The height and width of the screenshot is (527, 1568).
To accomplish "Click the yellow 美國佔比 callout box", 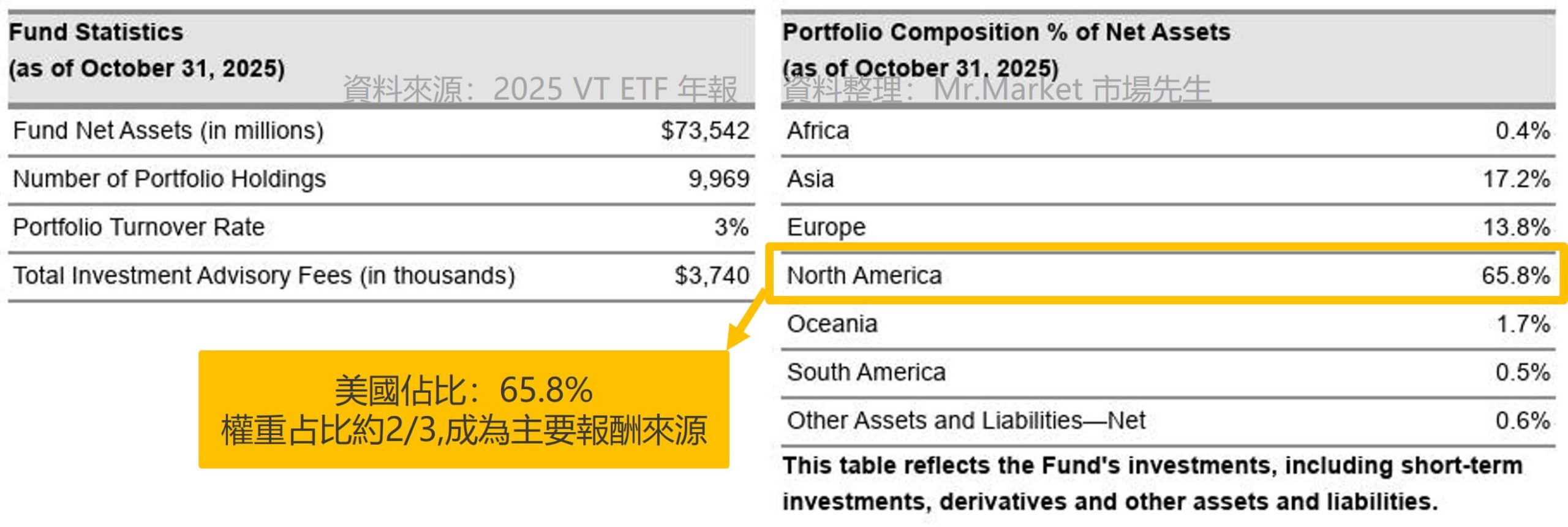I will pyautogui.click(x=463, y=409).
